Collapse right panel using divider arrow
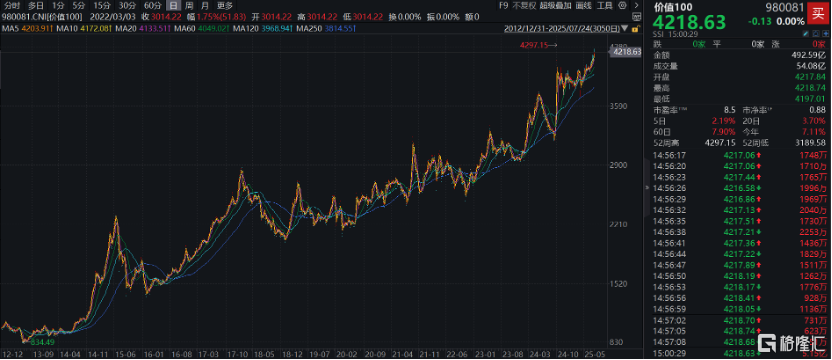Screen dimensions: 832x360 646,187
